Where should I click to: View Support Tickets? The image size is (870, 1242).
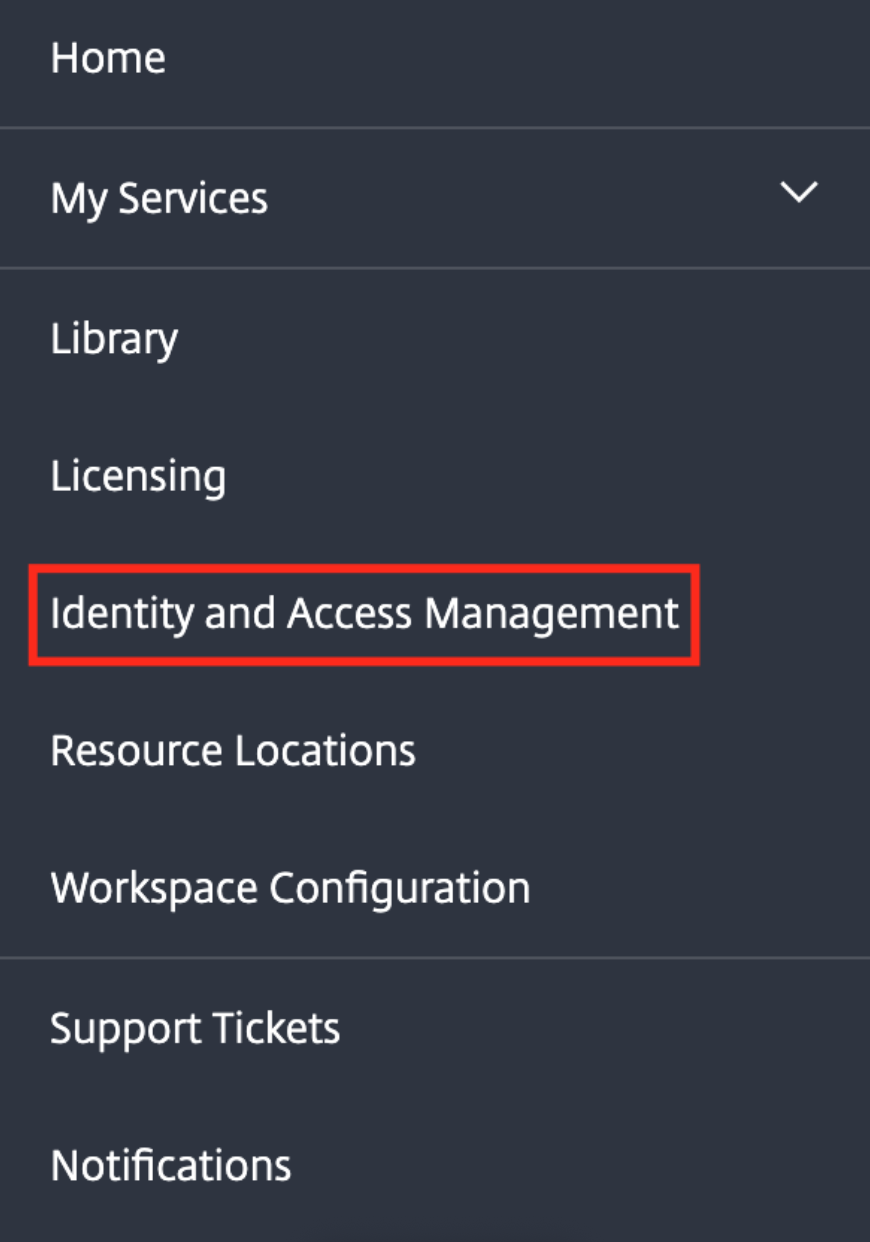195,1028
